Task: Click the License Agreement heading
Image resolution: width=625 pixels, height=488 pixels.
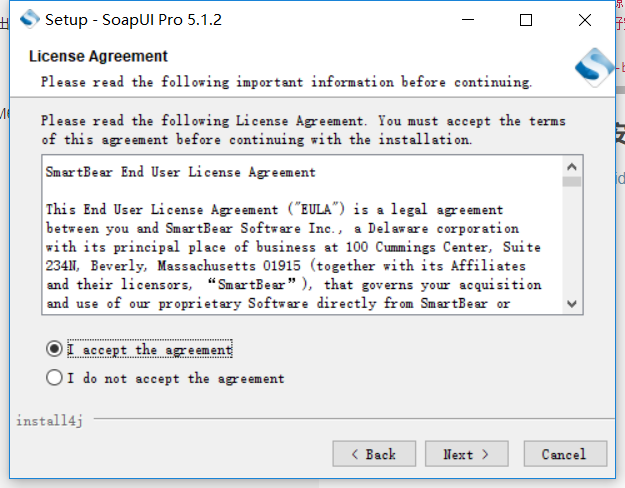Action: click(98, 56)
